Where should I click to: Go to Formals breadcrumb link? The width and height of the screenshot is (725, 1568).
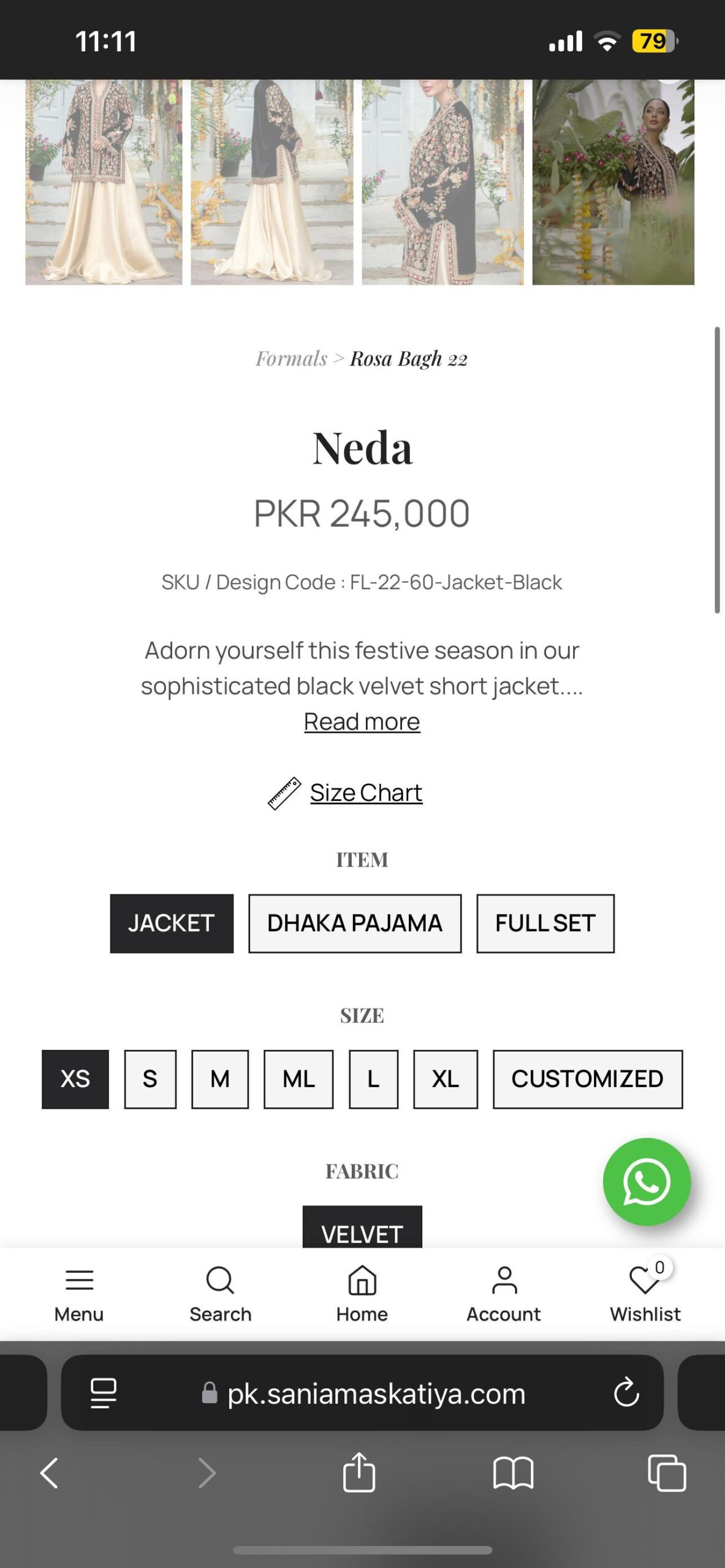pos(291,358)
